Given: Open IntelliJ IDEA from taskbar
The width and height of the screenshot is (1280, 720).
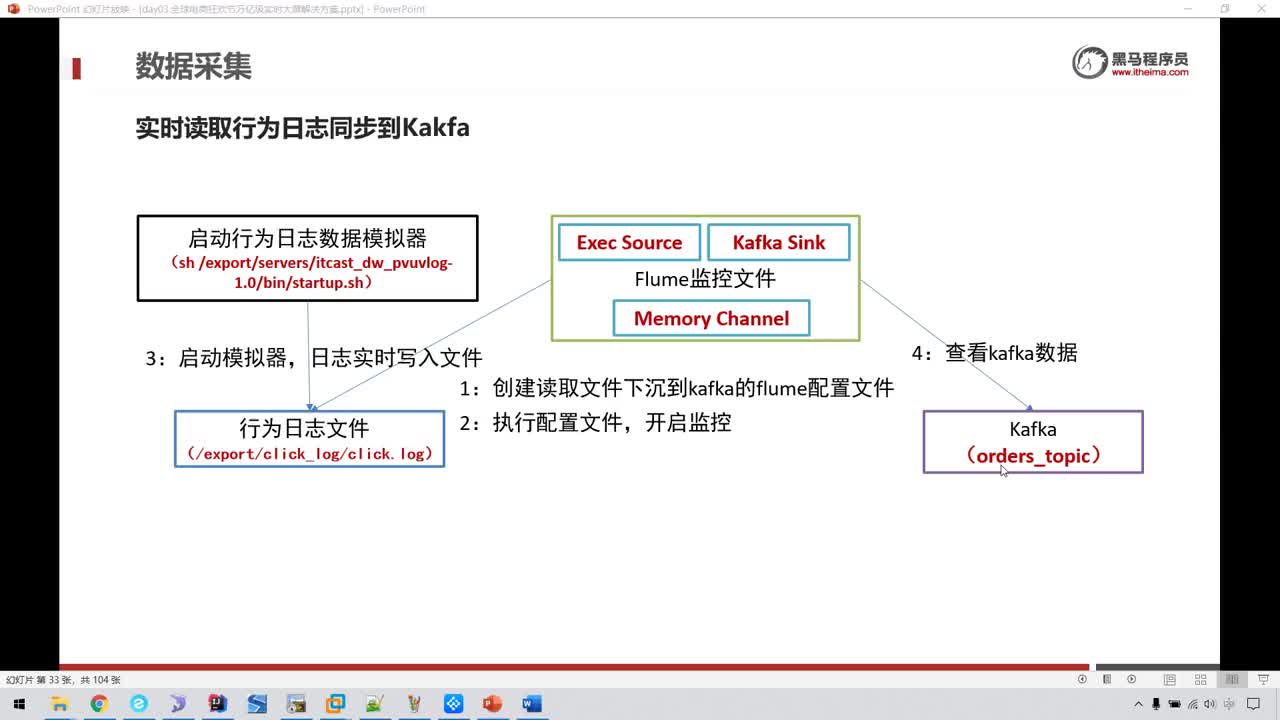Looking at the screenshot, I should [217, 704].
